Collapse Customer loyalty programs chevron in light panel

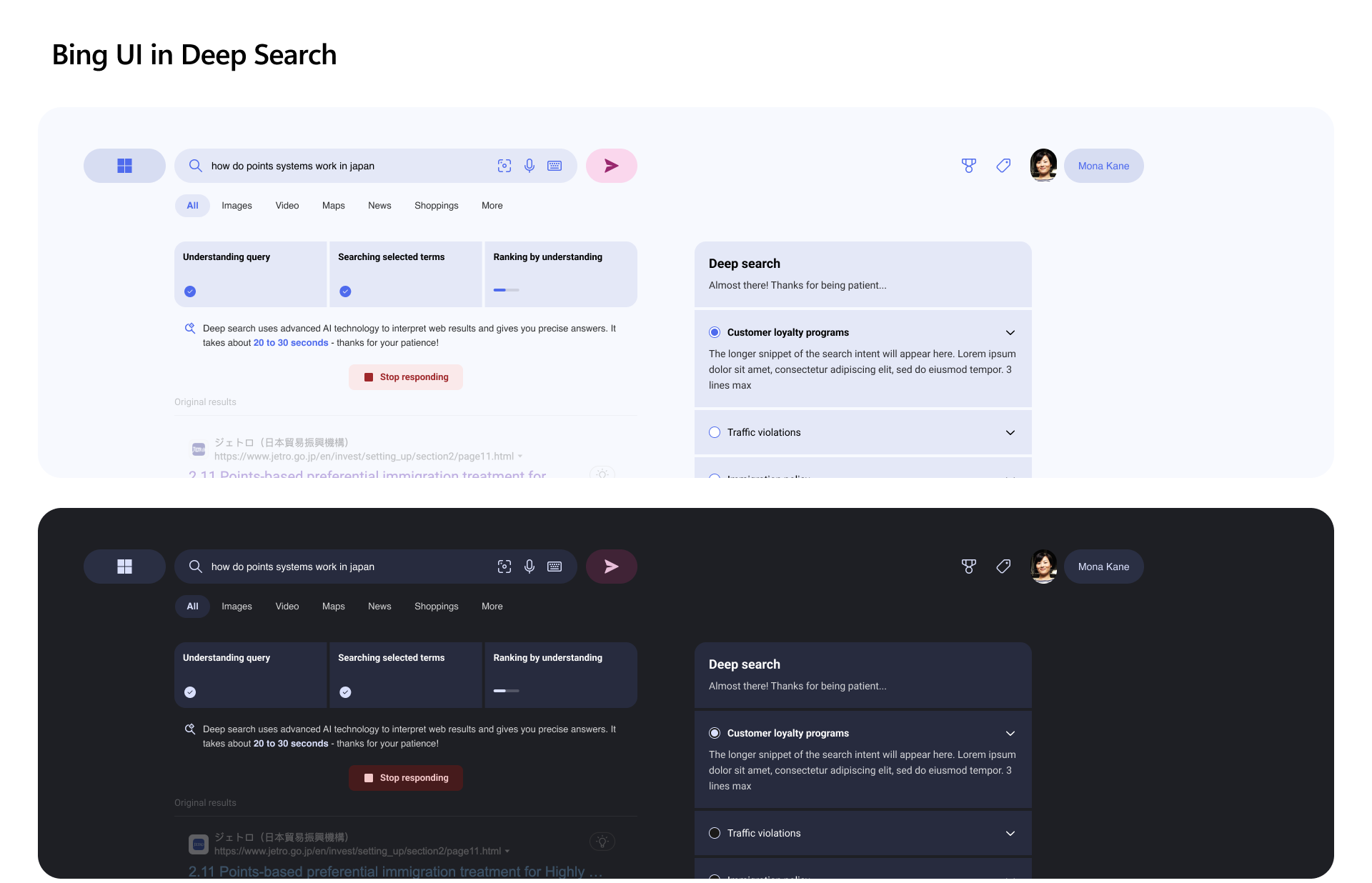1010,333
